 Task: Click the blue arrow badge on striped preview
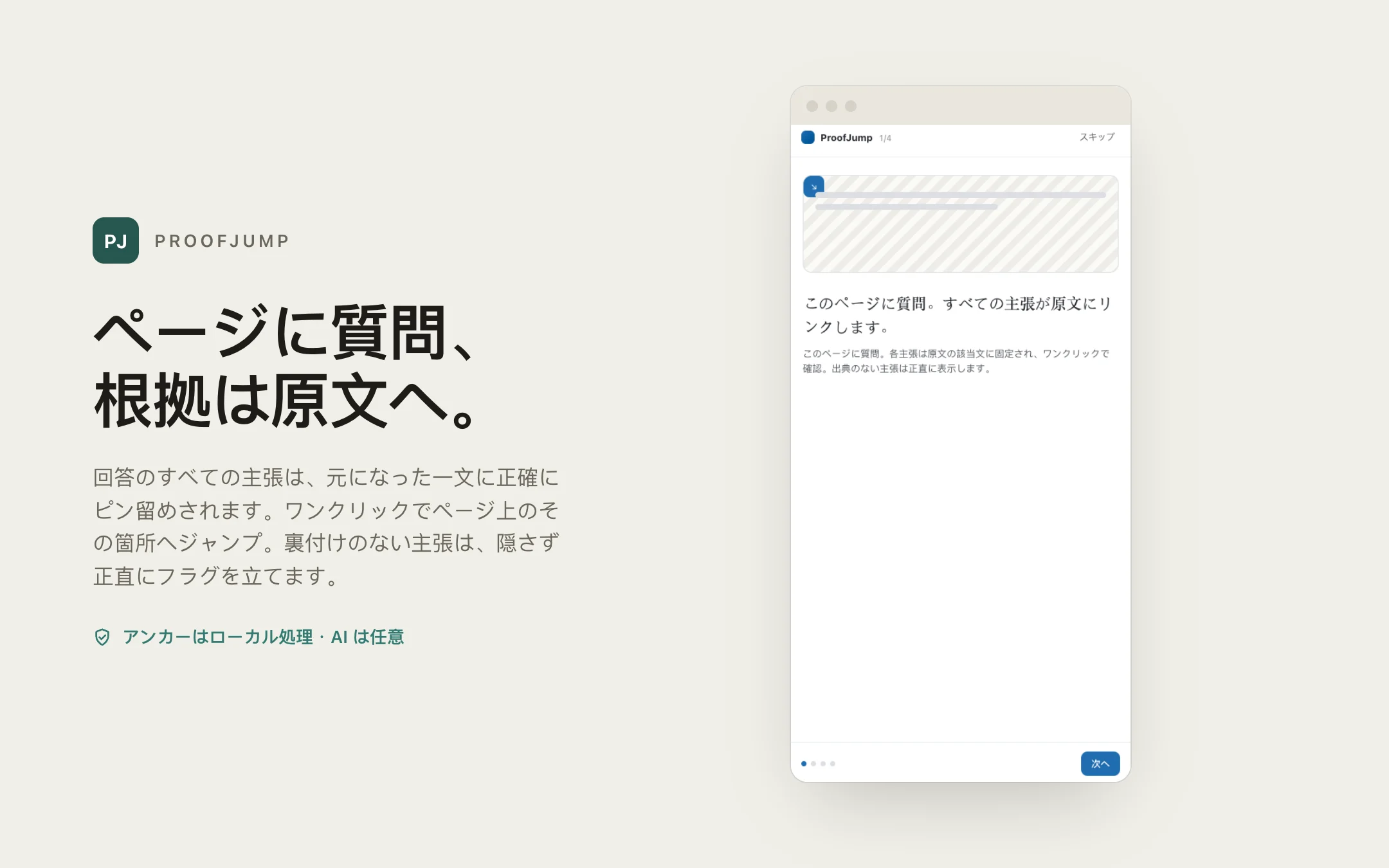pyautogui.click(x=813, y=186)
